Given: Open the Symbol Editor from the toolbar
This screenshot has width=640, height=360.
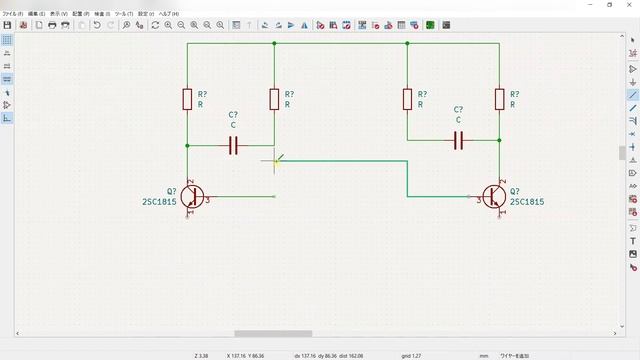Looking at the screenshot, I should click(x=320, y=25).
